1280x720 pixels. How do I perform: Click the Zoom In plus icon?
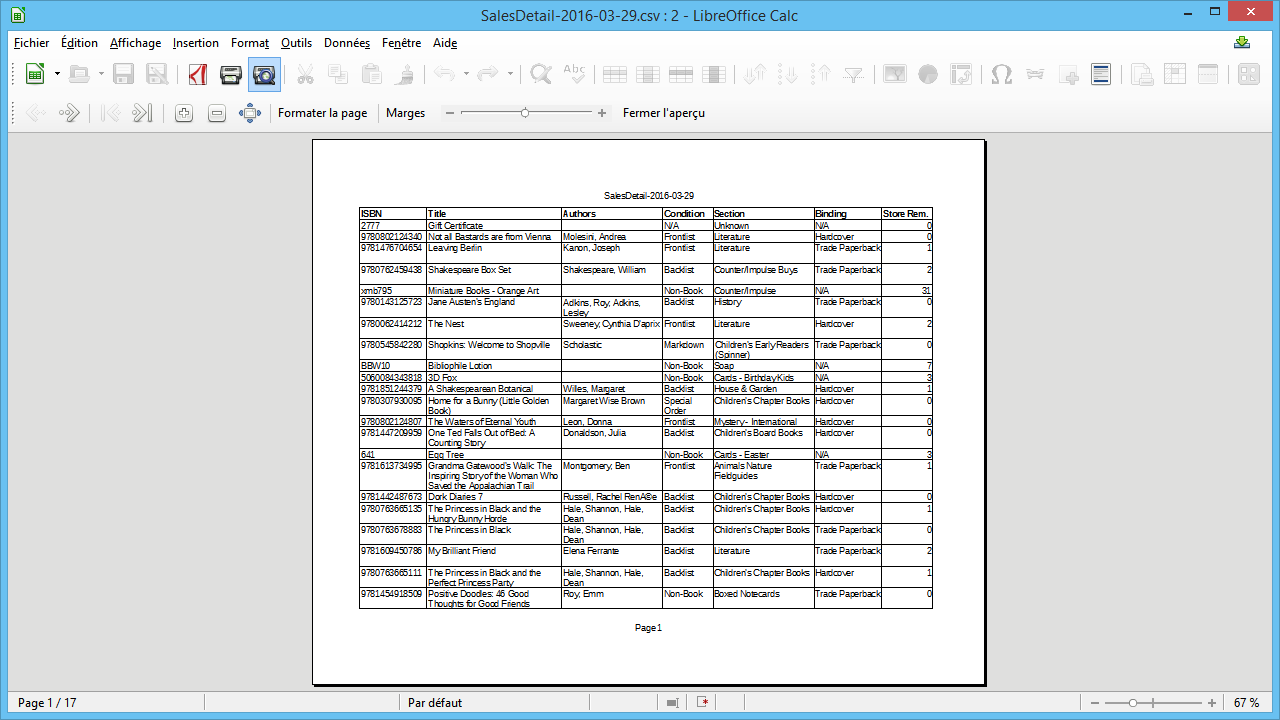[x=183, y=113]
